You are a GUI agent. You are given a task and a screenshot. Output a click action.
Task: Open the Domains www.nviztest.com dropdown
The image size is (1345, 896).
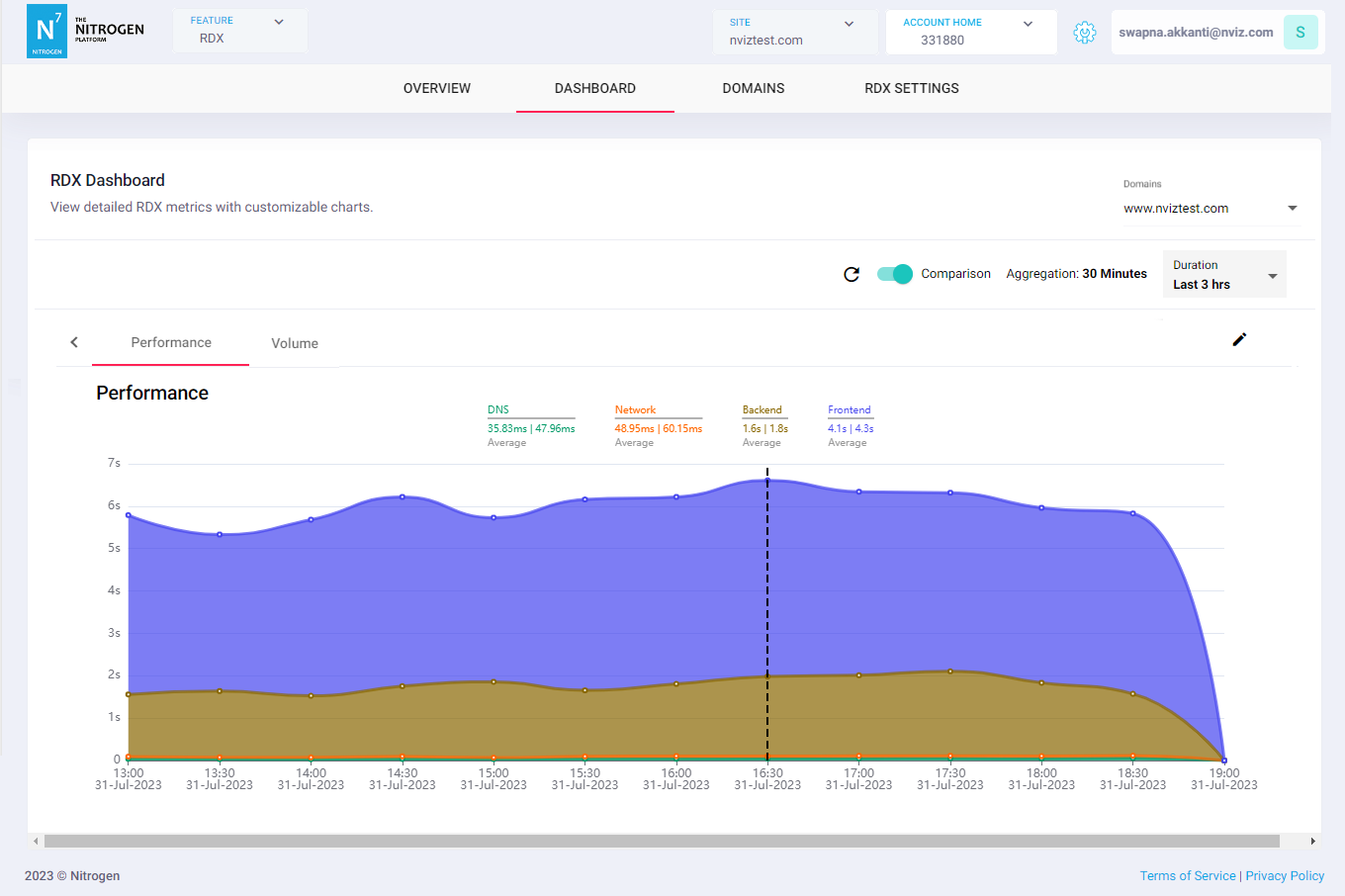point(1210,209)
